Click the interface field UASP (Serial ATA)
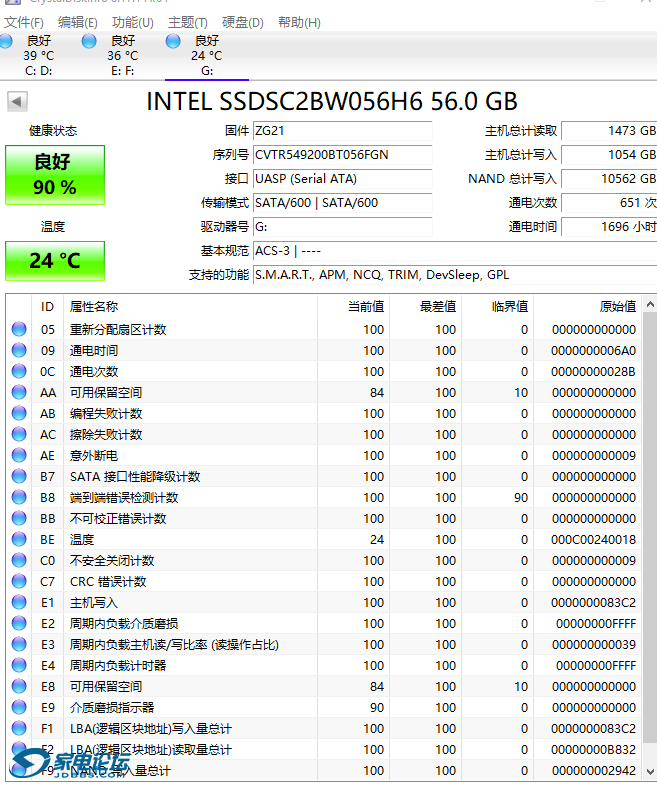The height and width of the screenshot is (789, 657). click(x=343, y=179)
